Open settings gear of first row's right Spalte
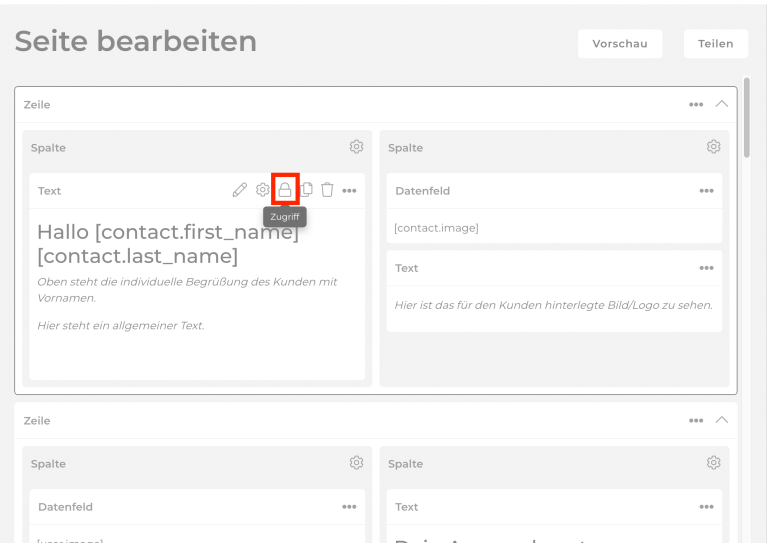The image size is (768, 543). [713, 147]
